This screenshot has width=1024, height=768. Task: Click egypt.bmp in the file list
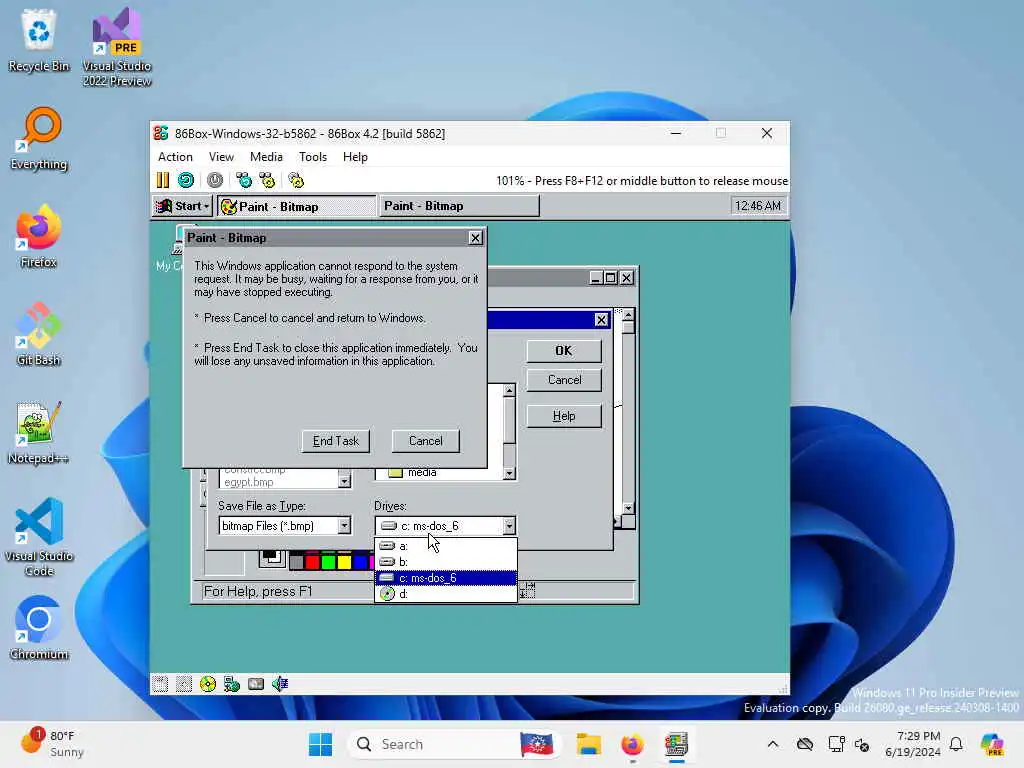coord(249,482)
